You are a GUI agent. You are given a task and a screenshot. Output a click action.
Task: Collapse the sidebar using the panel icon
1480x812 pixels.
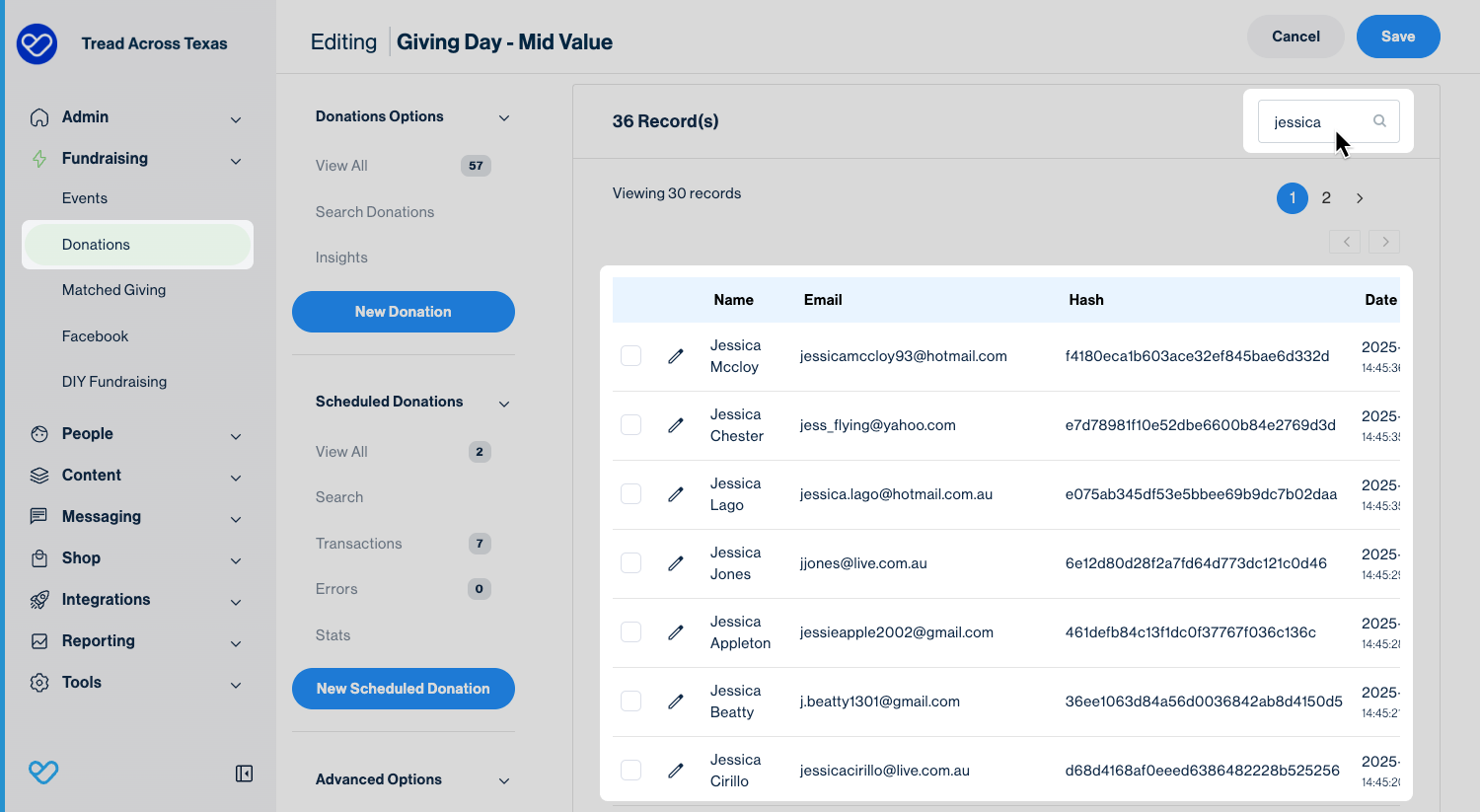click(x=244, y=774)
